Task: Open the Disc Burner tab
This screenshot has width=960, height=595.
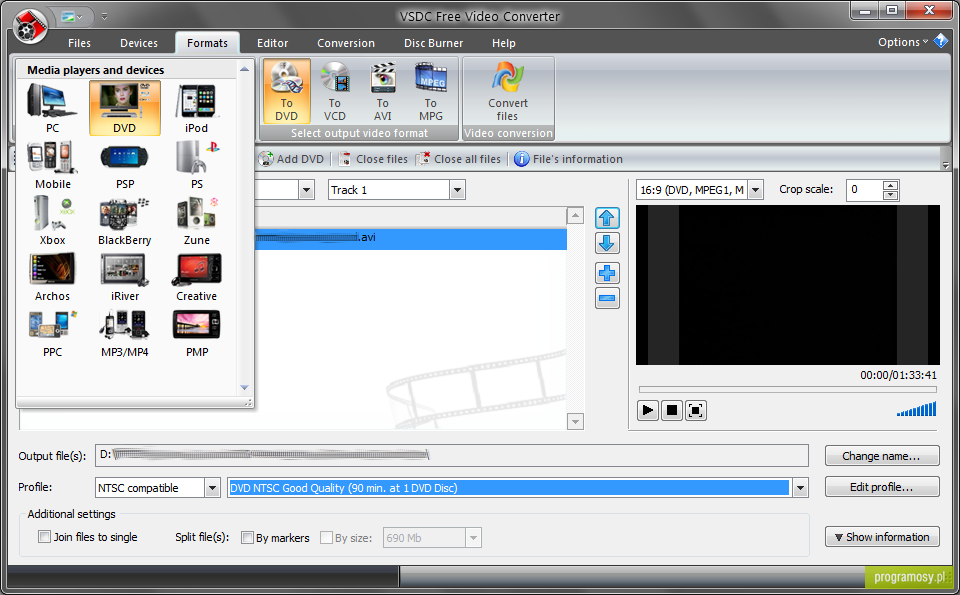Action: [433, 43]
